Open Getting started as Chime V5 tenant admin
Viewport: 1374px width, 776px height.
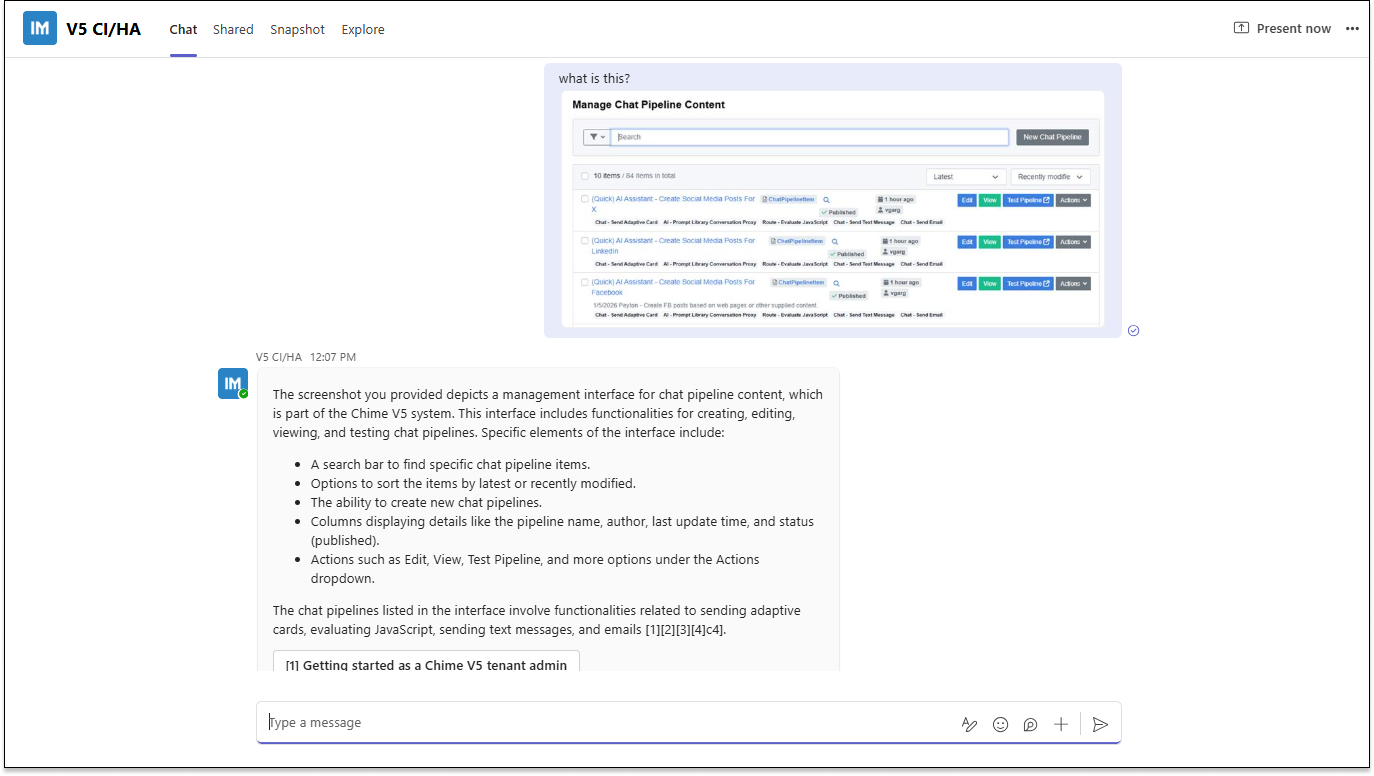(426, 664)
